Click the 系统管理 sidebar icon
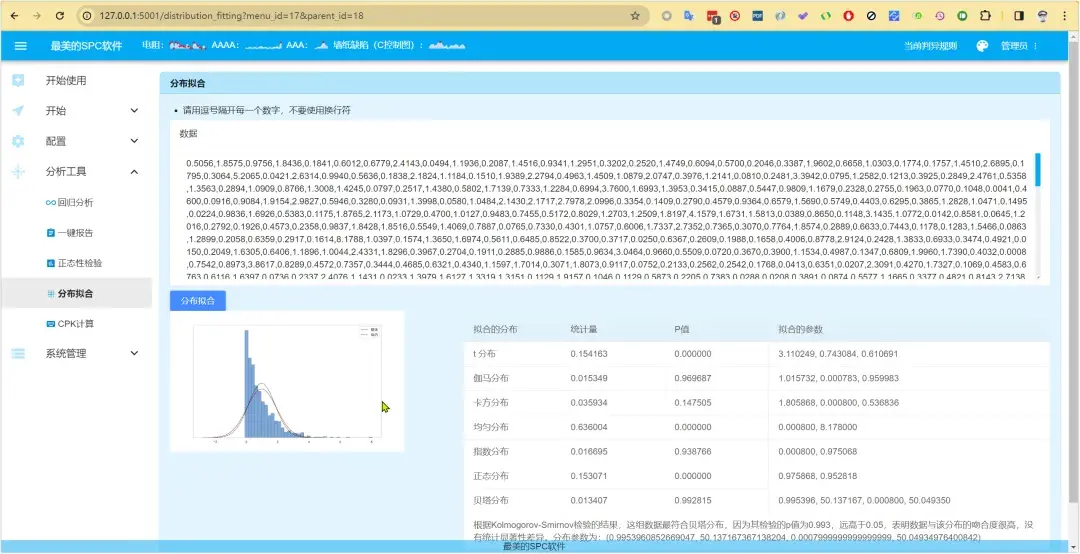 pyautogui.click(x=18, y=353)
